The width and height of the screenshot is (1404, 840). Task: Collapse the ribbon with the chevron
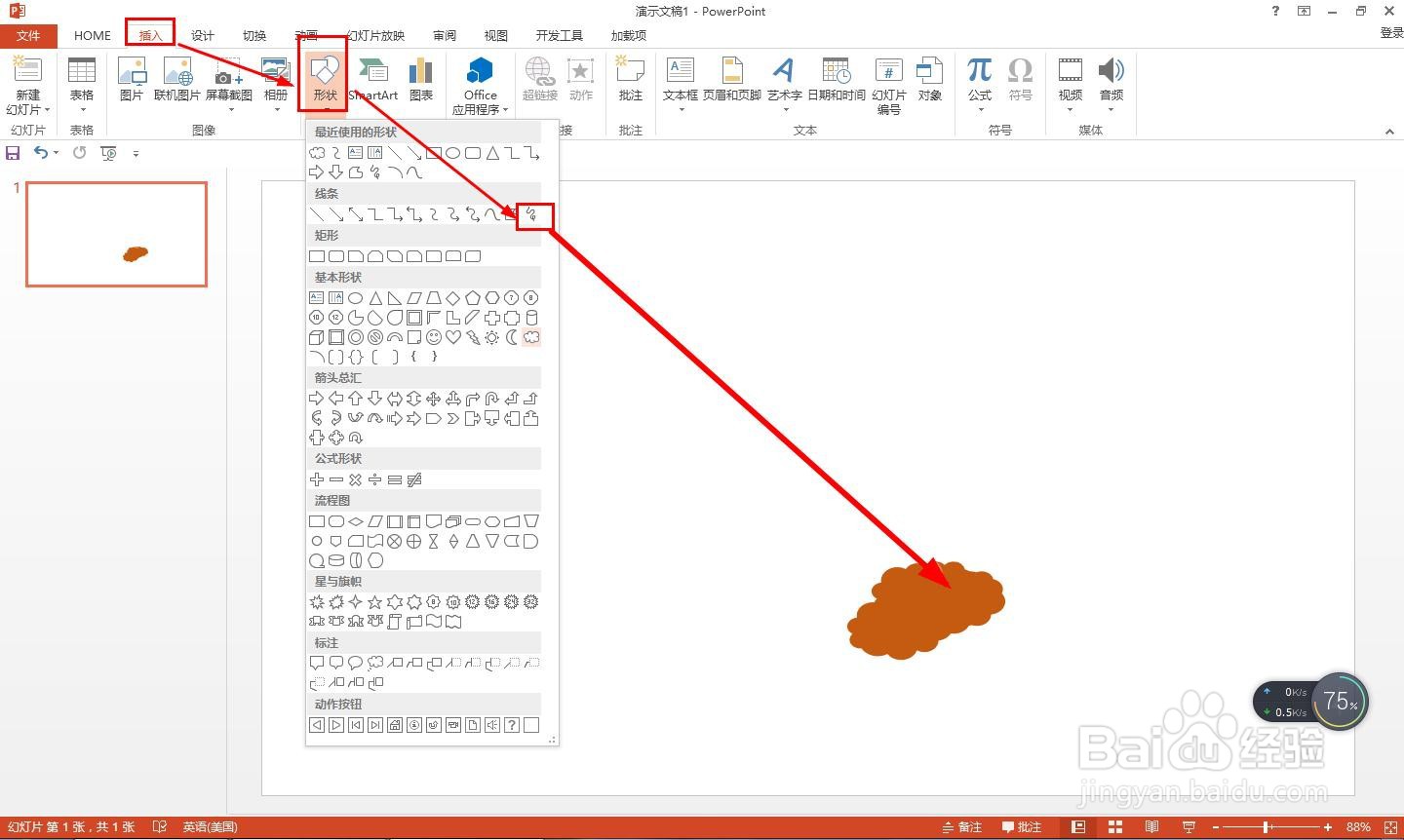(x=1389, y=132)
